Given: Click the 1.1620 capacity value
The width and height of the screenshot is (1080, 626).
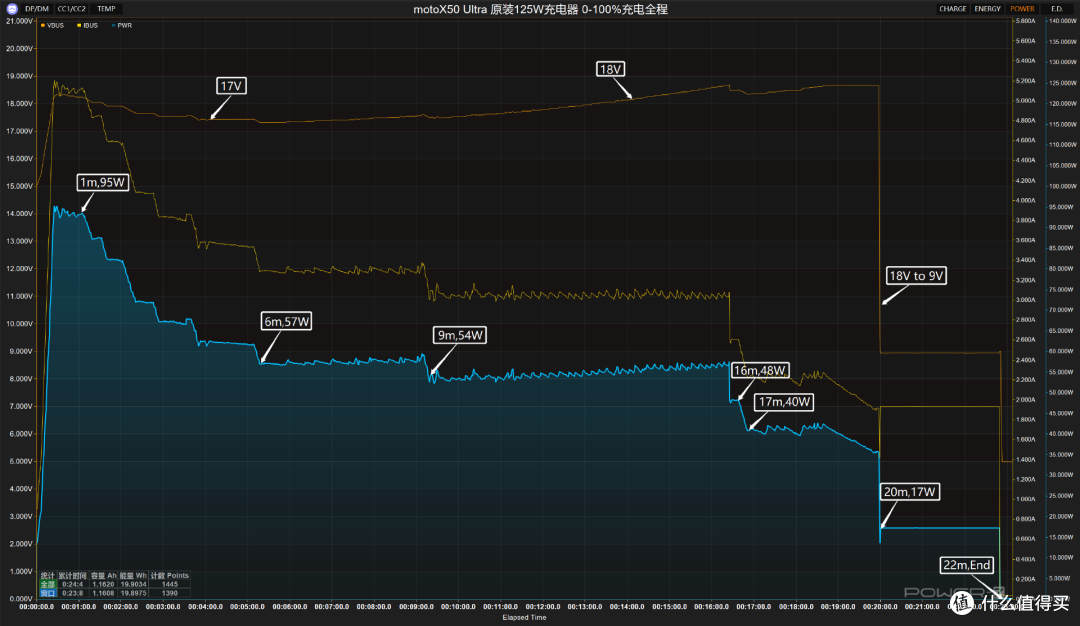Looking at the screenshot, I should pos(103,584).
